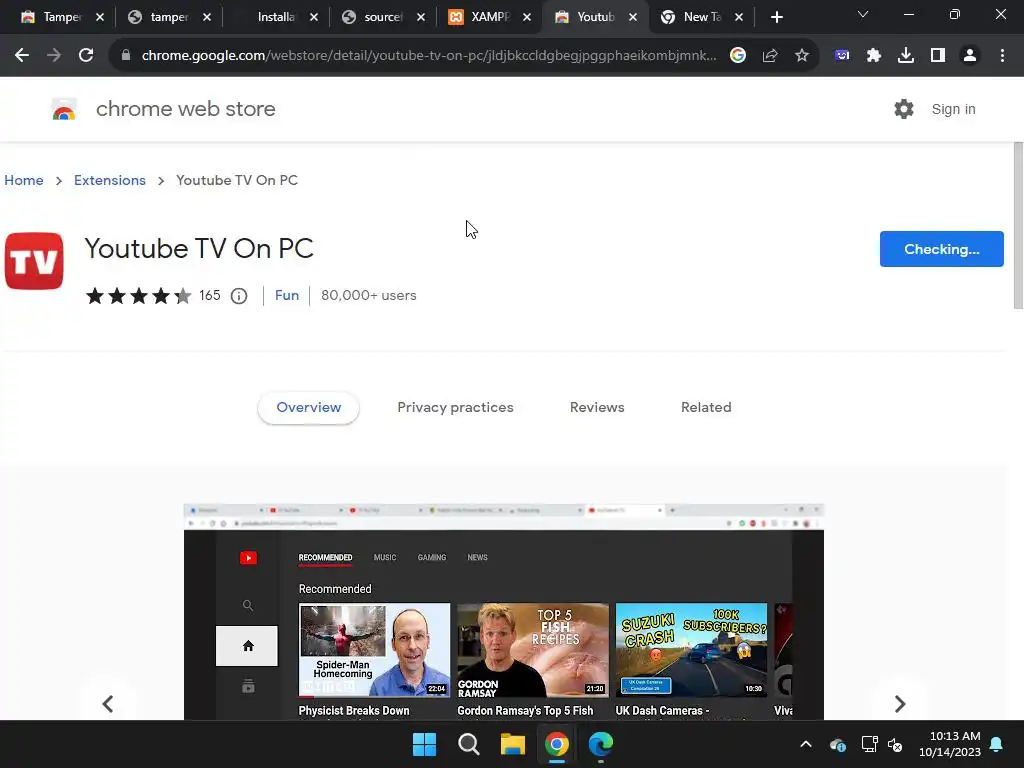The image size is (1024, 768).
Task: Click the Google icon in the address bar
Action: point(738,56)
